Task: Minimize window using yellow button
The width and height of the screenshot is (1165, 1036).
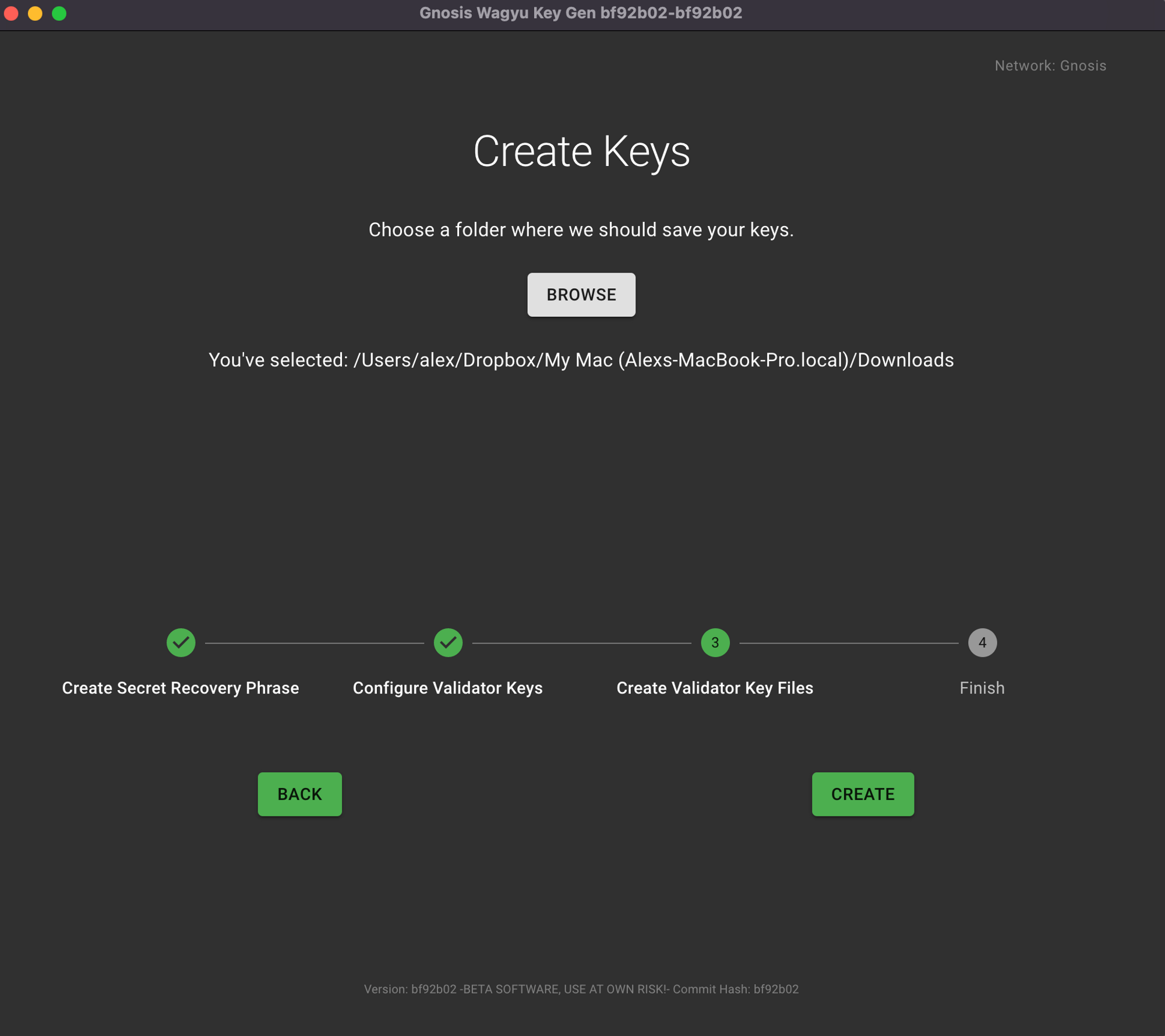Action: coord(35,13)
